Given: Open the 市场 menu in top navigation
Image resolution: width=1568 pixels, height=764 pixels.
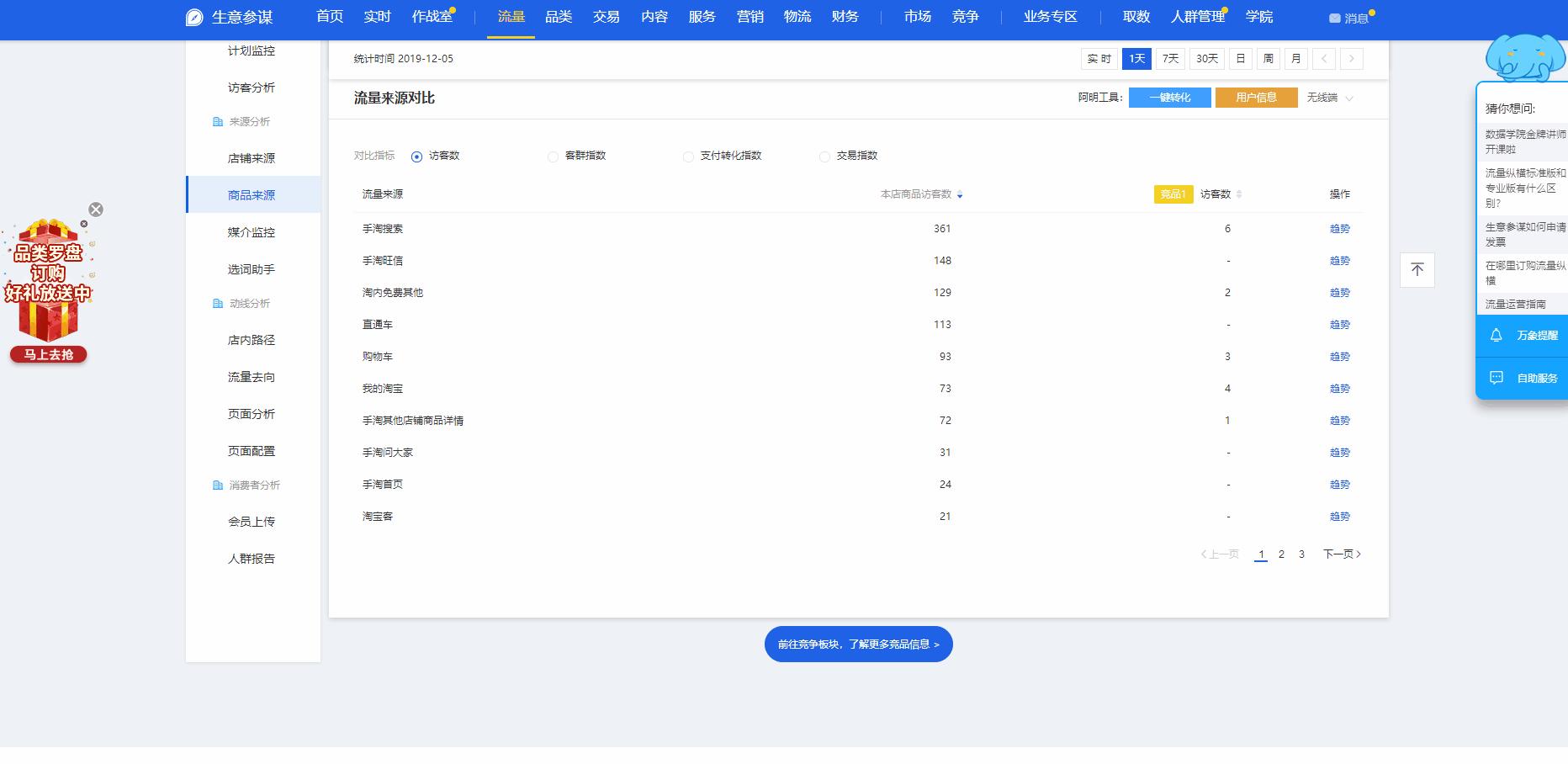Looking at the screenshot, I should click(917, 16).
